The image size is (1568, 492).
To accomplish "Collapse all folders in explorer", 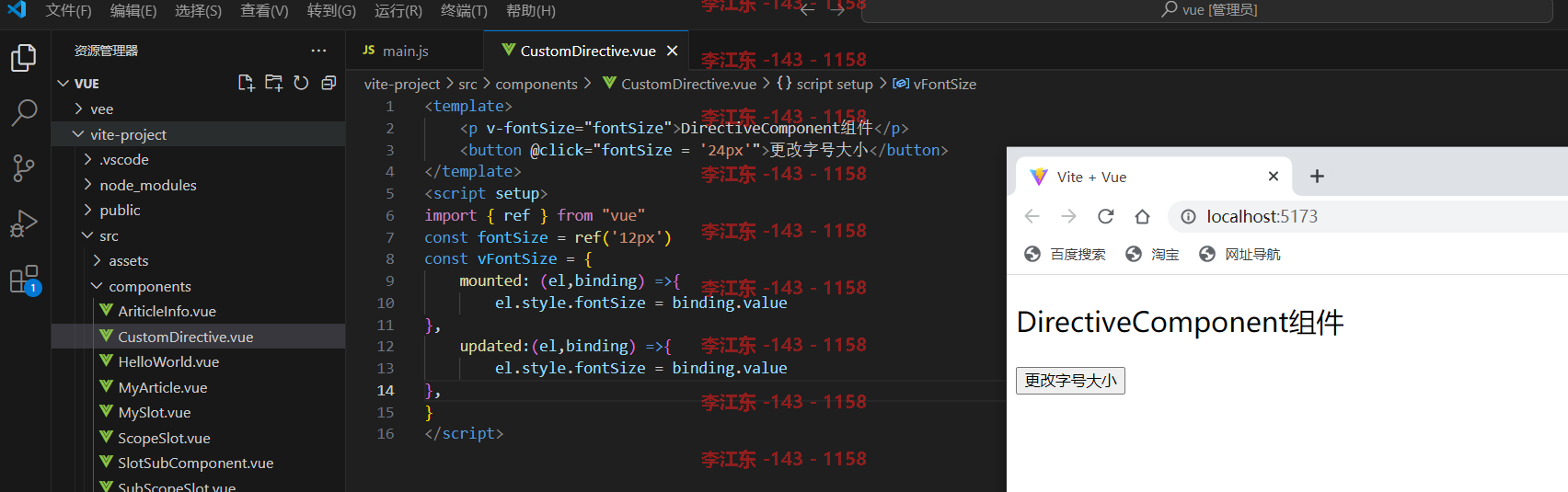I will coord(329,83).
